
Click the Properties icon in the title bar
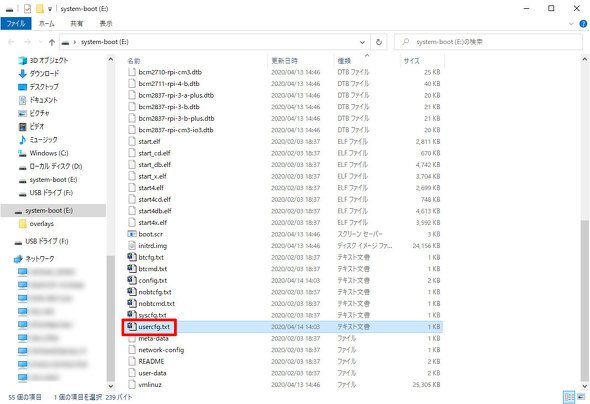point(27,8)
